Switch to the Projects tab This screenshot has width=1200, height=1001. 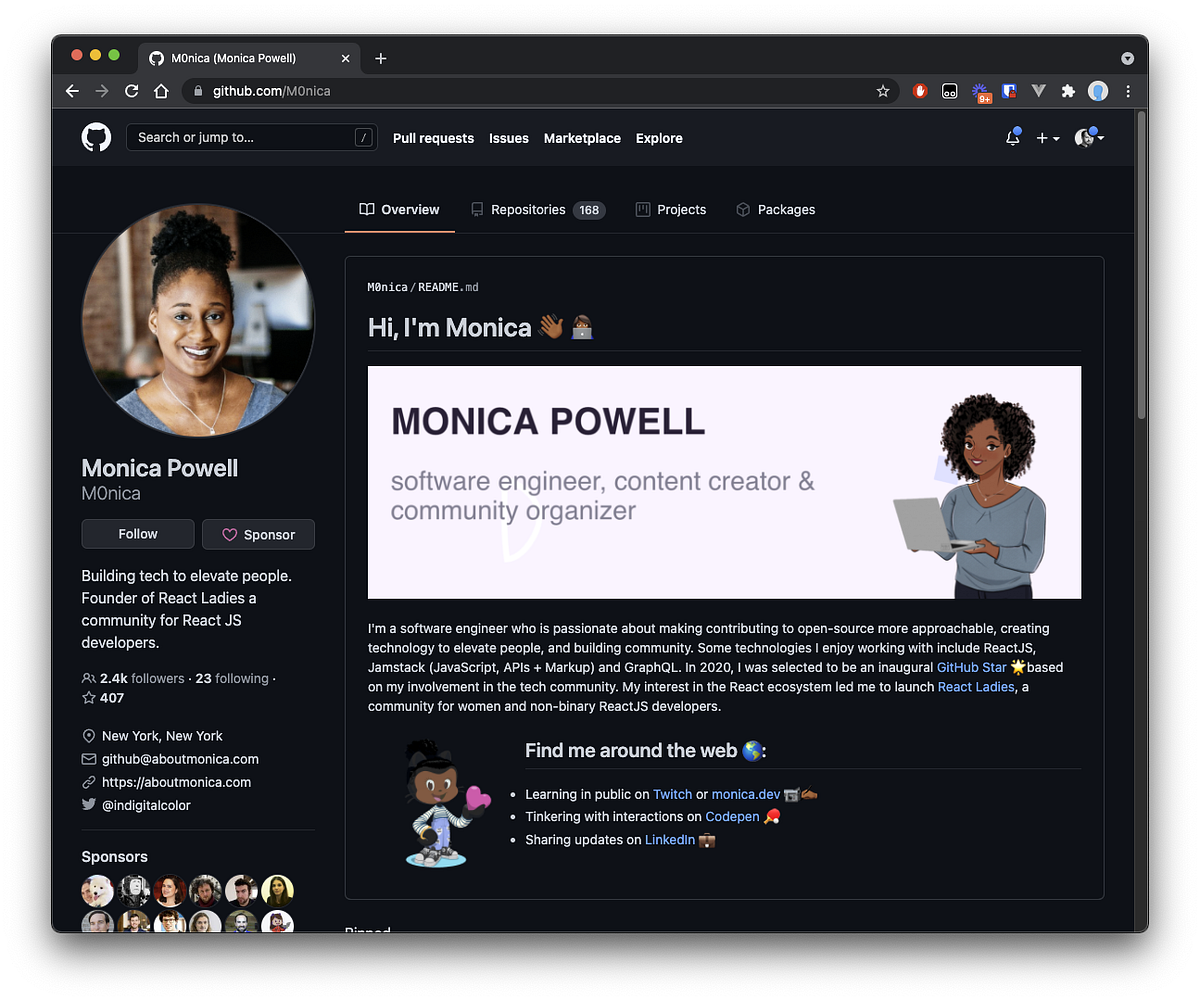[671, 210]
